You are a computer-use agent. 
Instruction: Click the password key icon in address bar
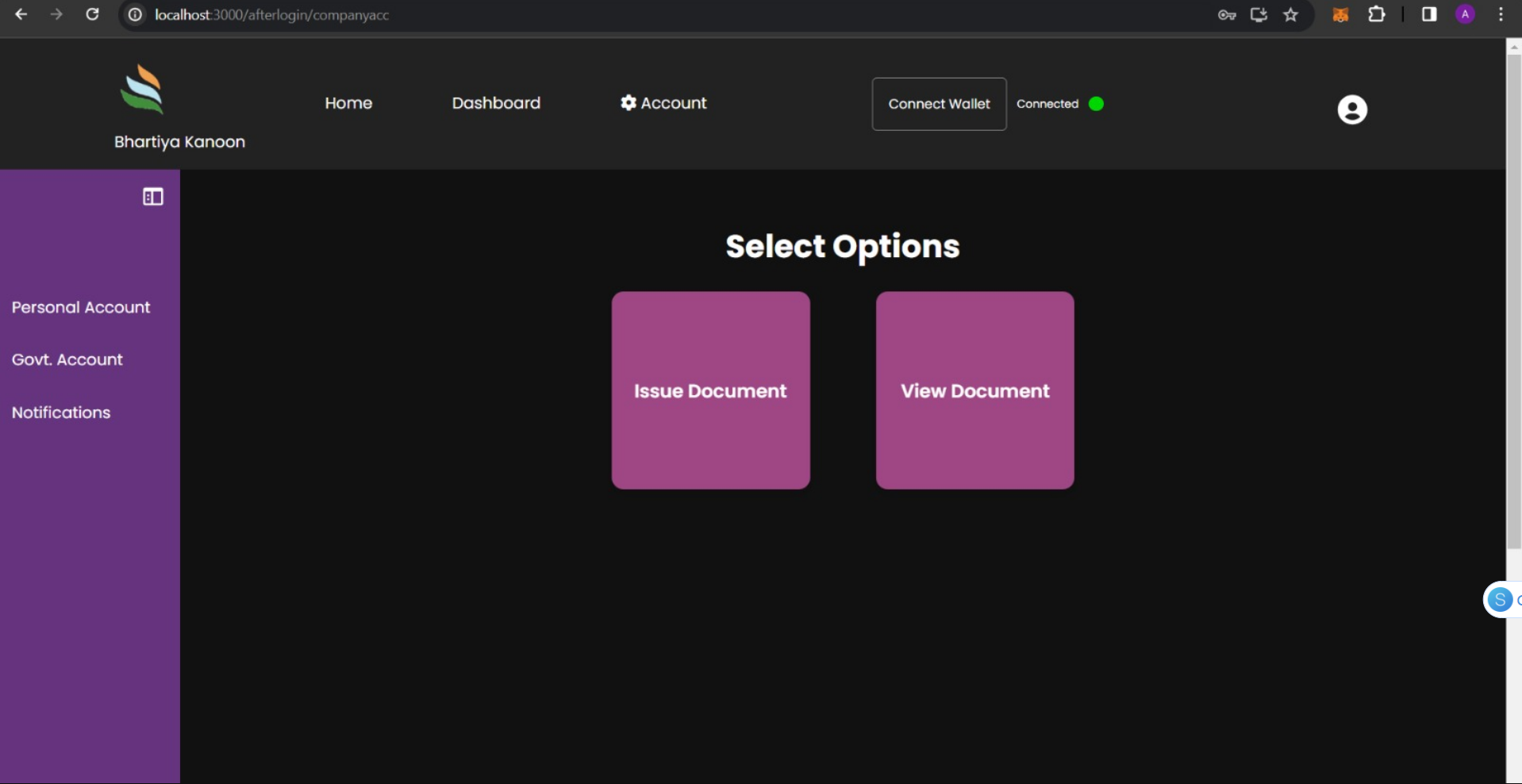1227,14
